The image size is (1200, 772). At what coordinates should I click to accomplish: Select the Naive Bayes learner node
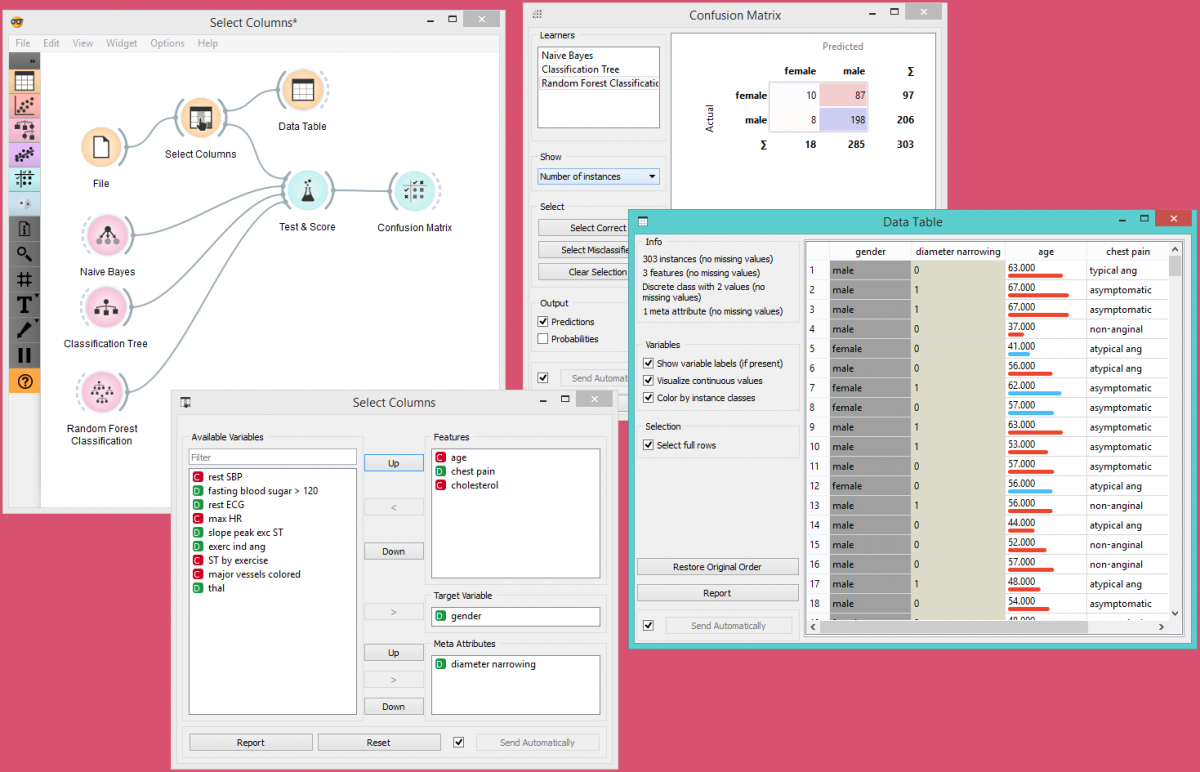point(107,236)
